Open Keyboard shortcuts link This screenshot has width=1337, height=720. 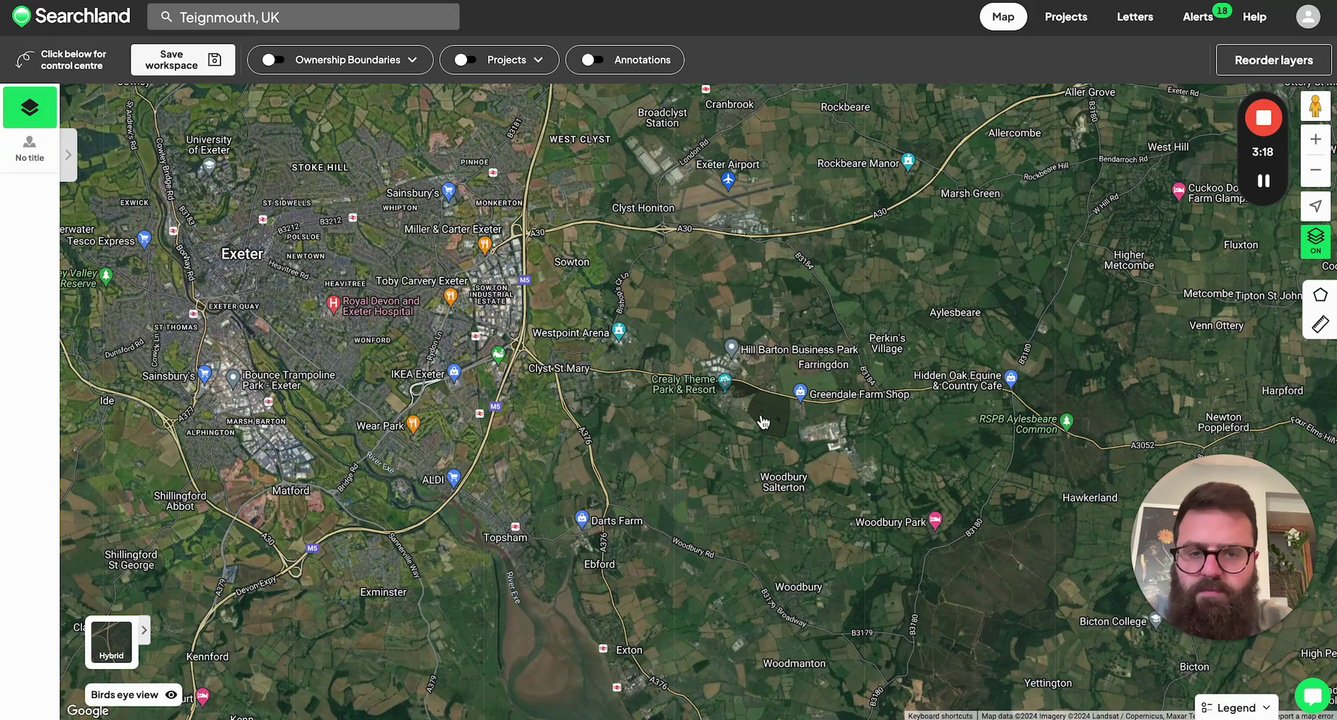pos(940,716)
